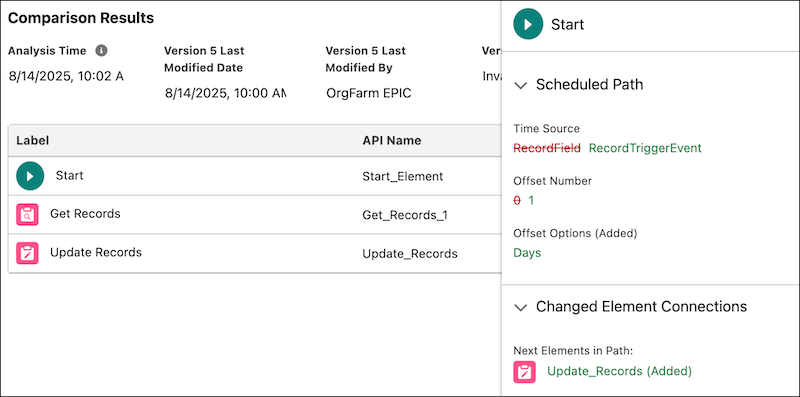Click the Get_Records_1 API name cell
The image size is (800, 397).
pyautogui.click(x=405, y=215)
